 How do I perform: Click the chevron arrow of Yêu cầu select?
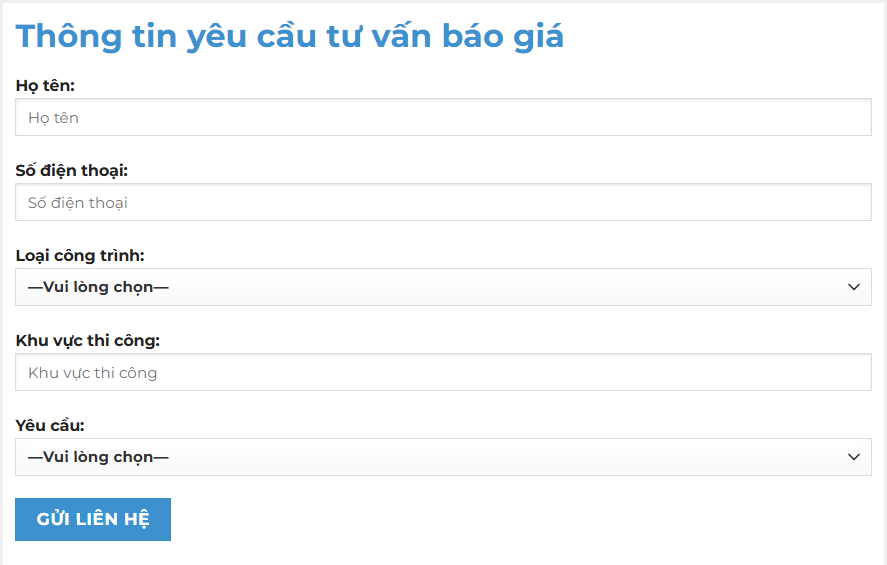(853, 457)
